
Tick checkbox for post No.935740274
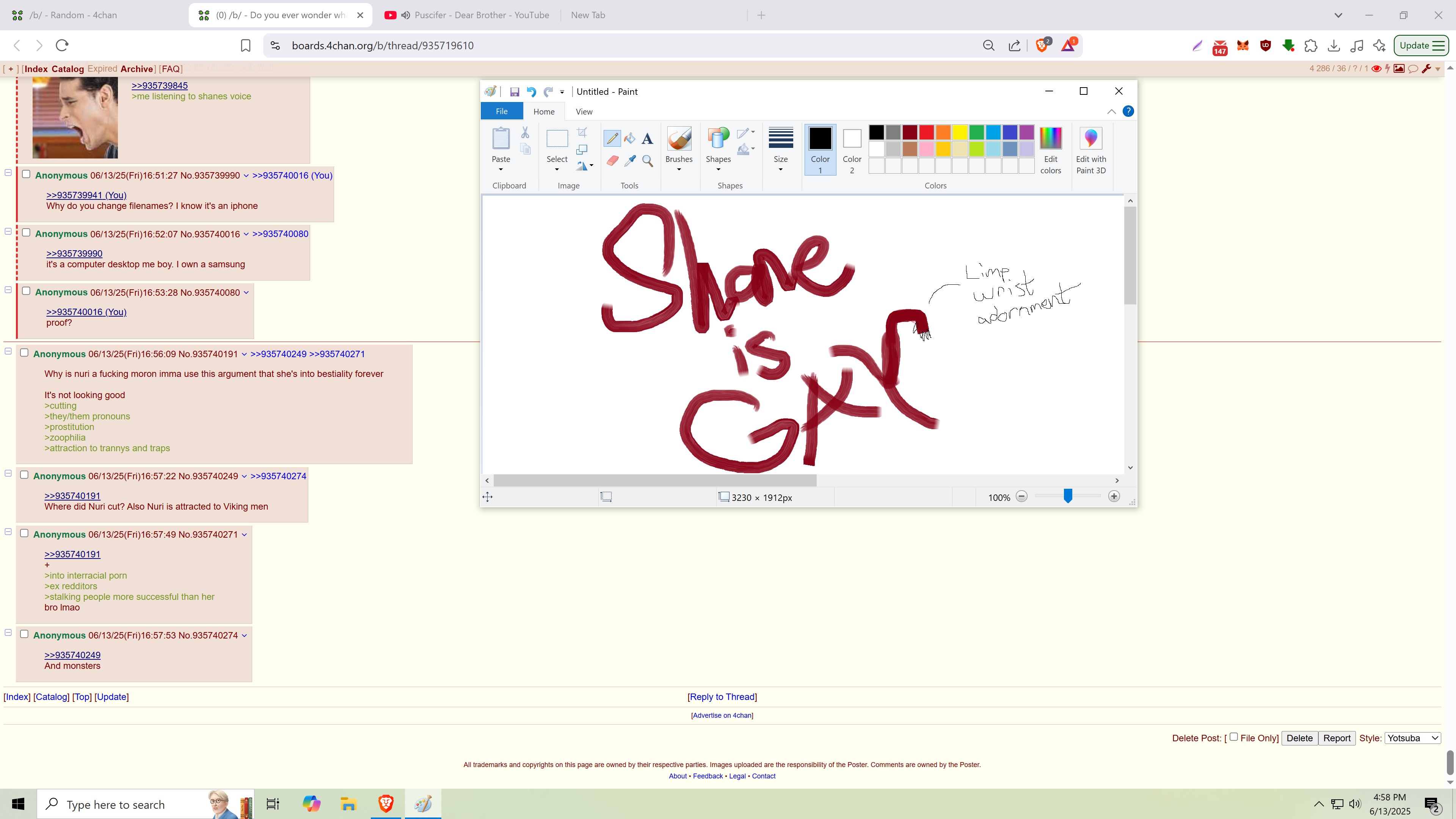pyautogui.click(x=24, y=634)
